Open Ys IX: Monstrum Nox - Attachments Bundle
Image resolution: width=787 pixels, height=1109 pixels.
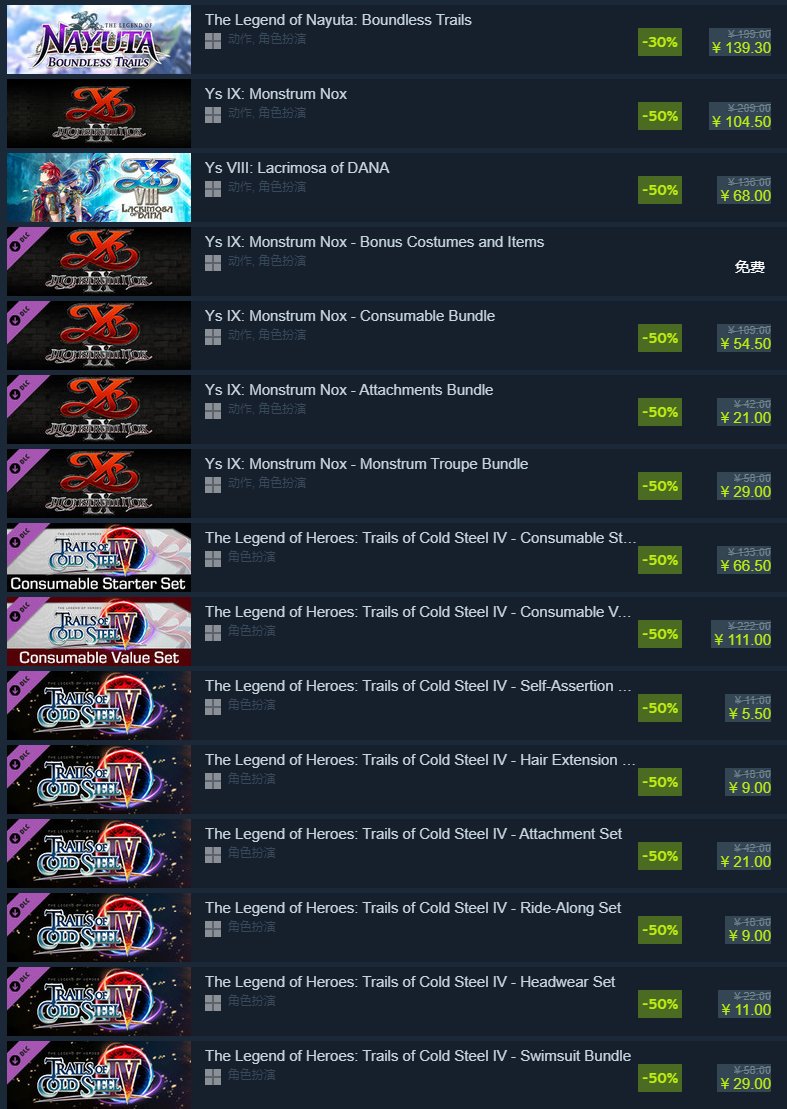(349, 390)
